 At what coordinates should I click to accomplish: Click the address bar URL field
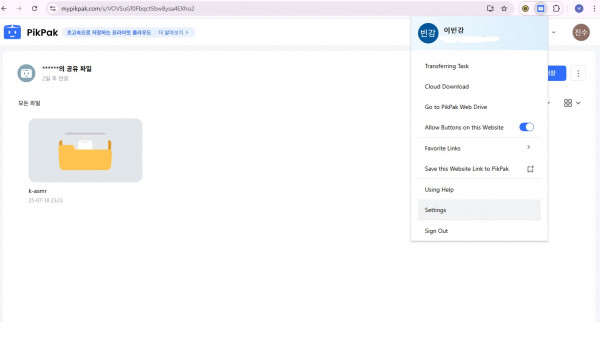point(268,8)
